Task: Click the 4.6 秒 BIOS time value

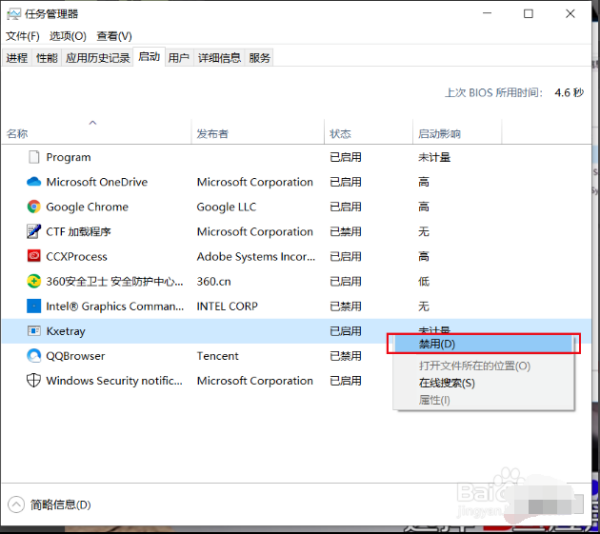Action: point(569,93)
